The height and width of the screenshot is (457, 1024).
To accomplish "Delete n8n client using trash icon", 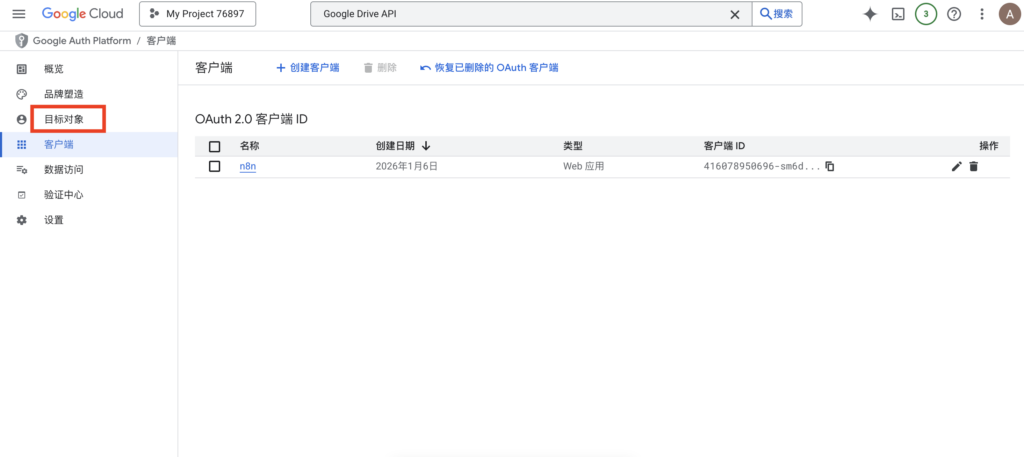I will pos(973,167).
